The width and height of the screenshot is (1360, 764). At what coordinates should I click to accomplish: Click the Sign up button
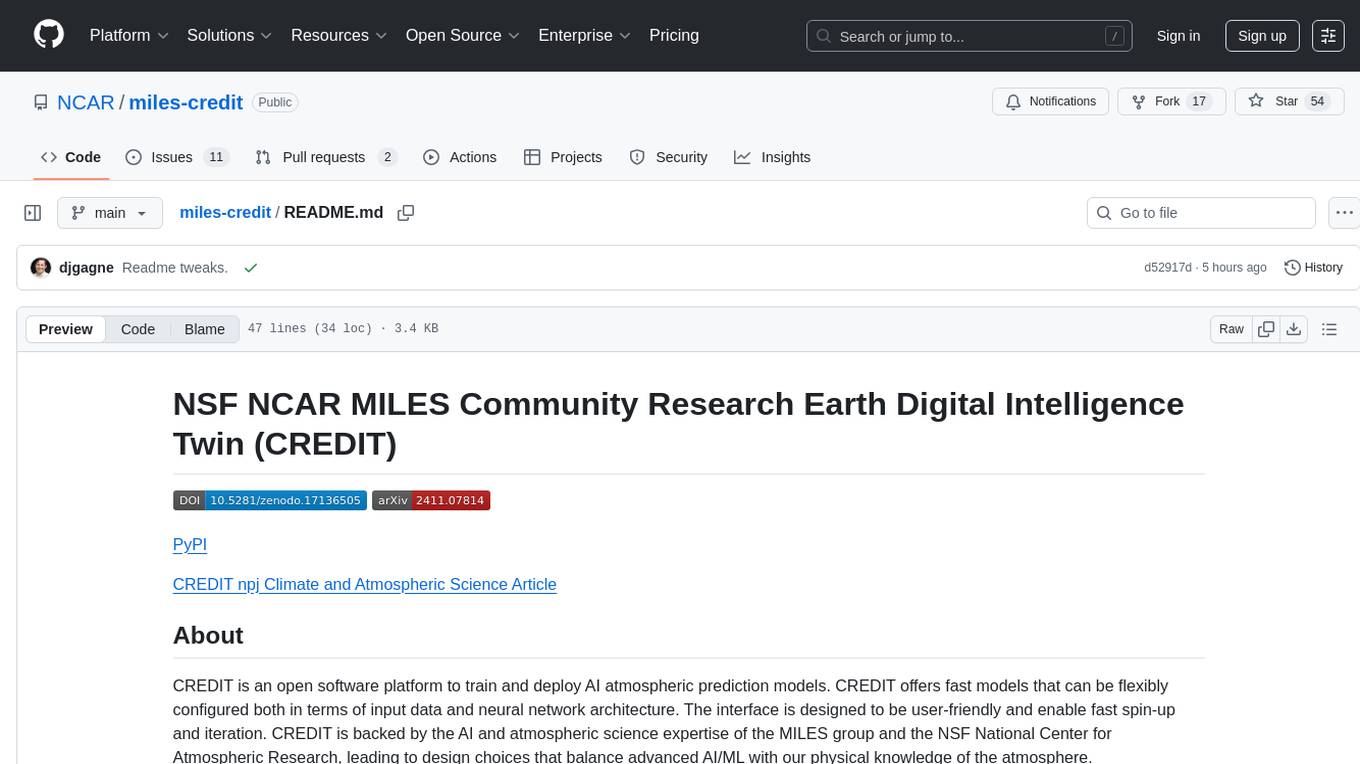click(1262, 35)
